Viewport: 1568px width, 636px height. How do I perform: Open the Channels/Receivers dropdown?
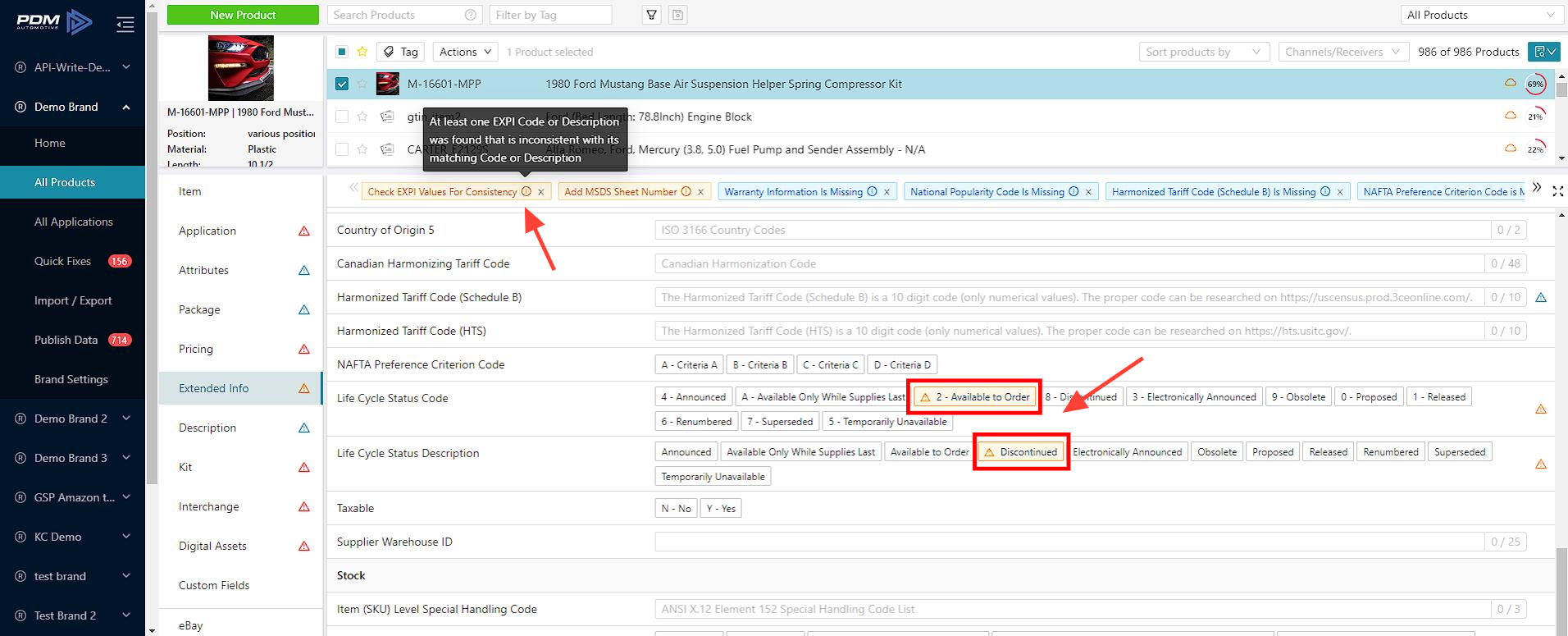click(1343, 52)
